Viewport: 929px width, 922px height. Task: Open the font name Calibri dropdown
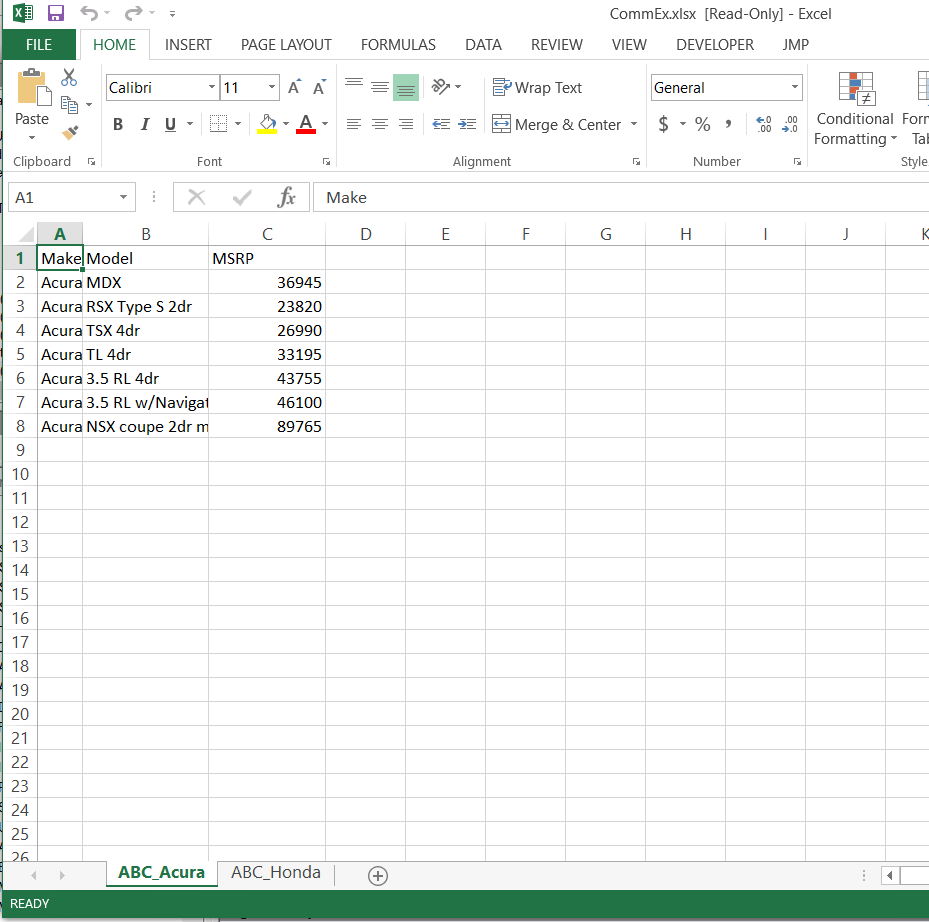pos(212,88)
